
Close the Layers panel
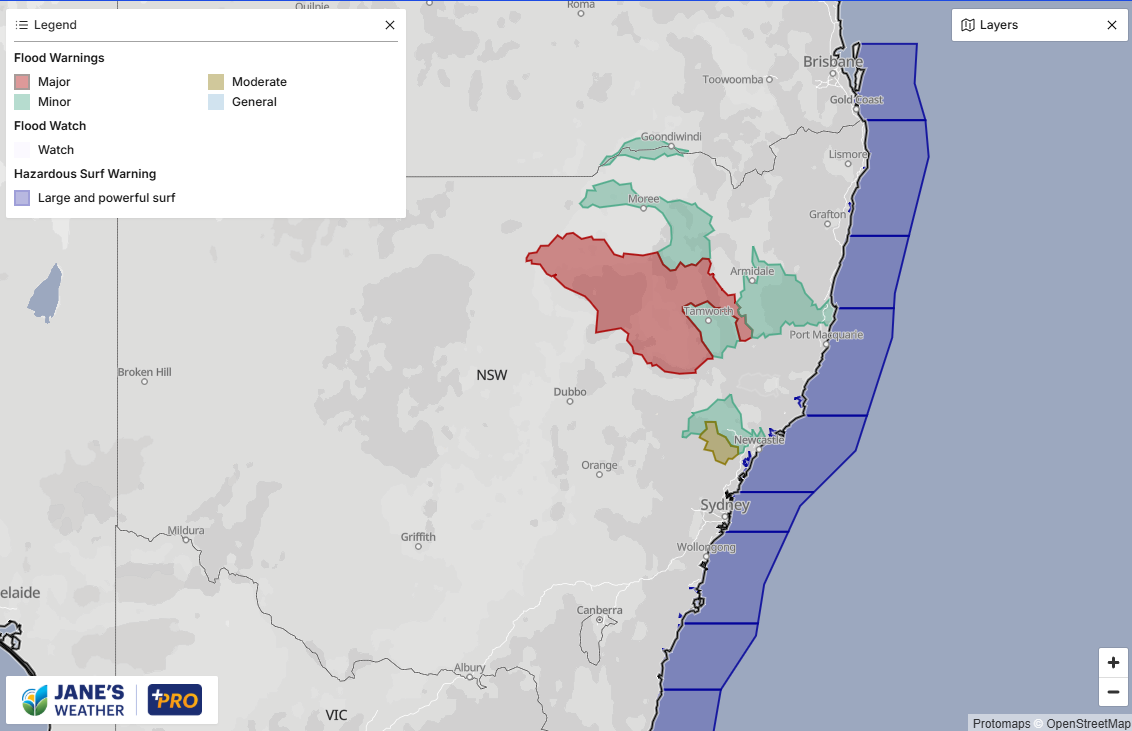pos(1111,25)
